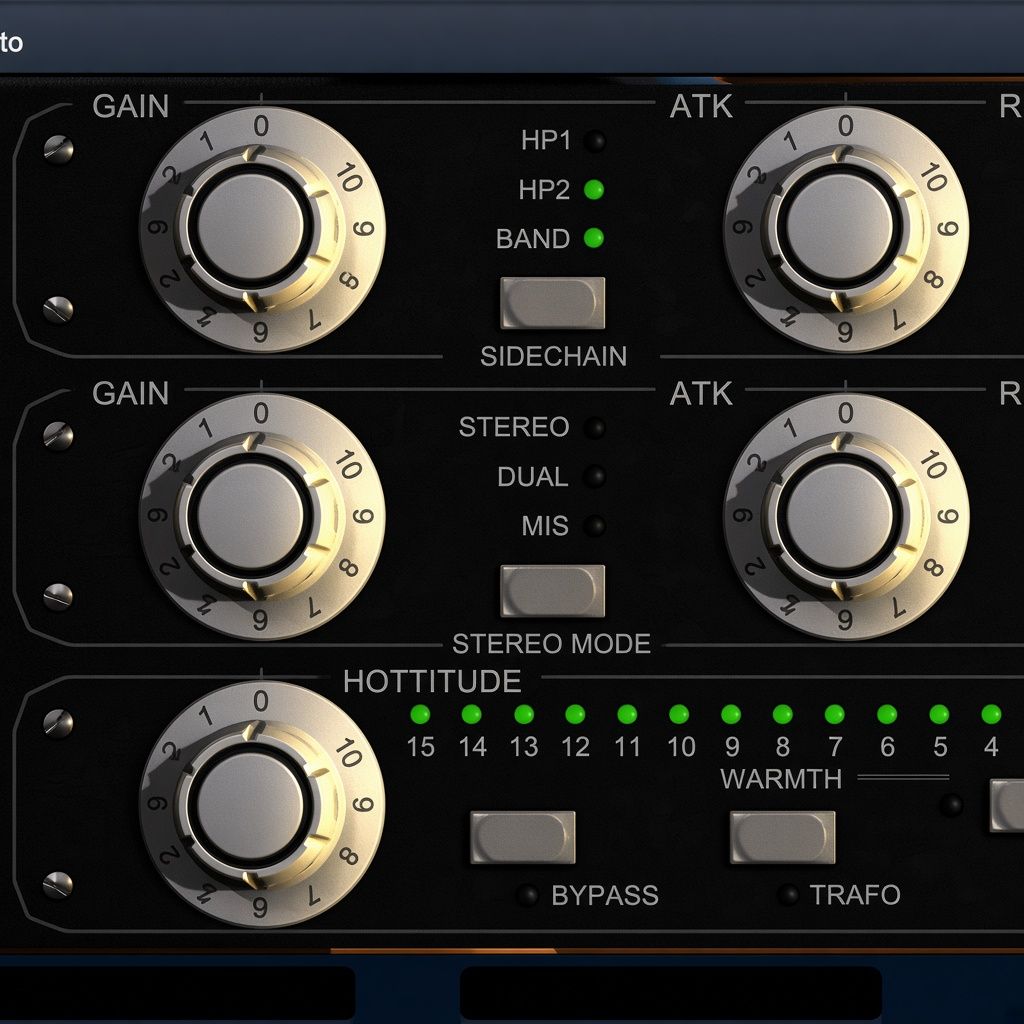Click the top row ATK knob
Viewport: 1024px width, 1024px height.
846,229
